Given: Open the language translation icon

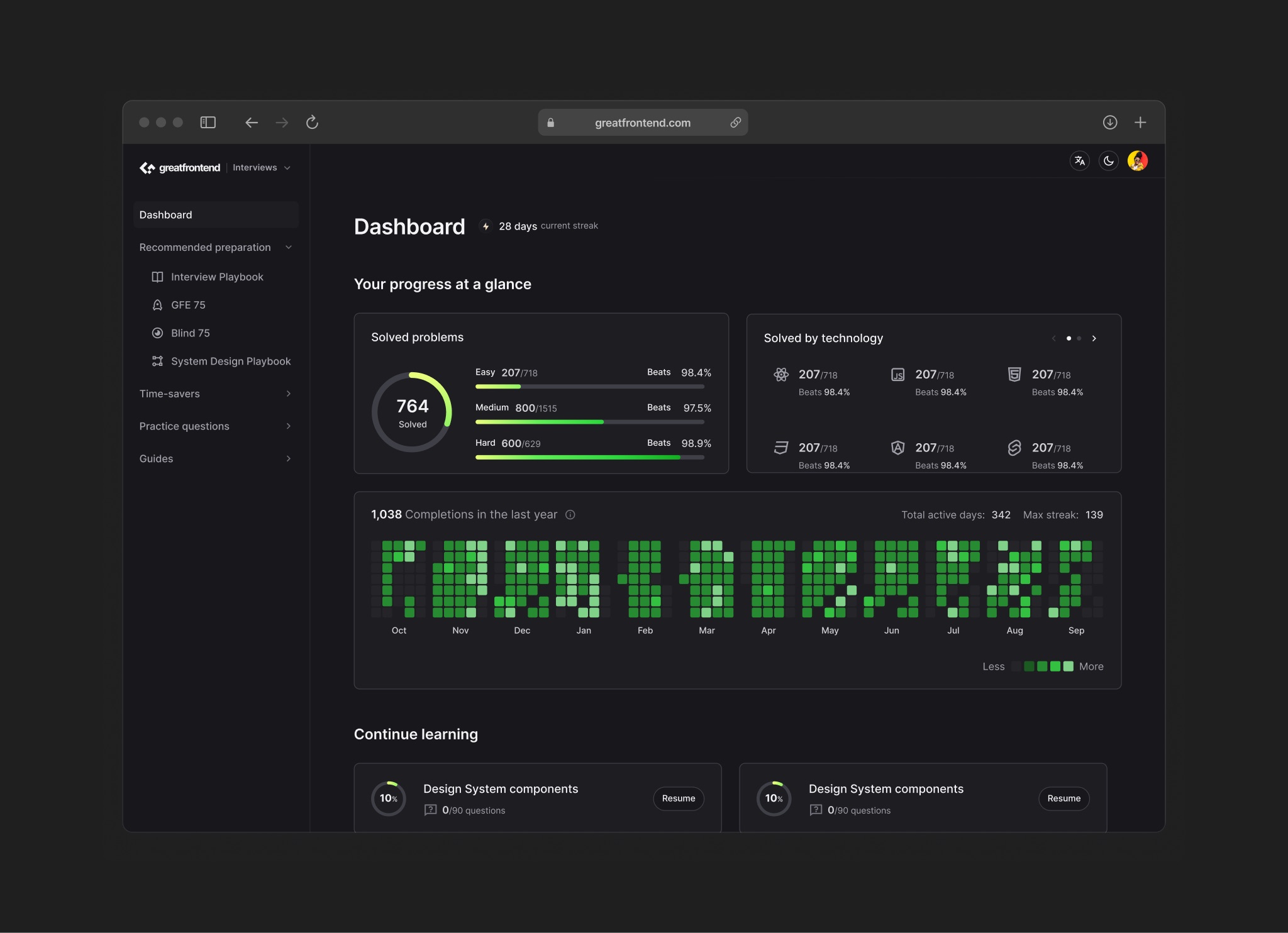Looking at the screenshot, I should pyautogui.click(x=1080, y=161).
